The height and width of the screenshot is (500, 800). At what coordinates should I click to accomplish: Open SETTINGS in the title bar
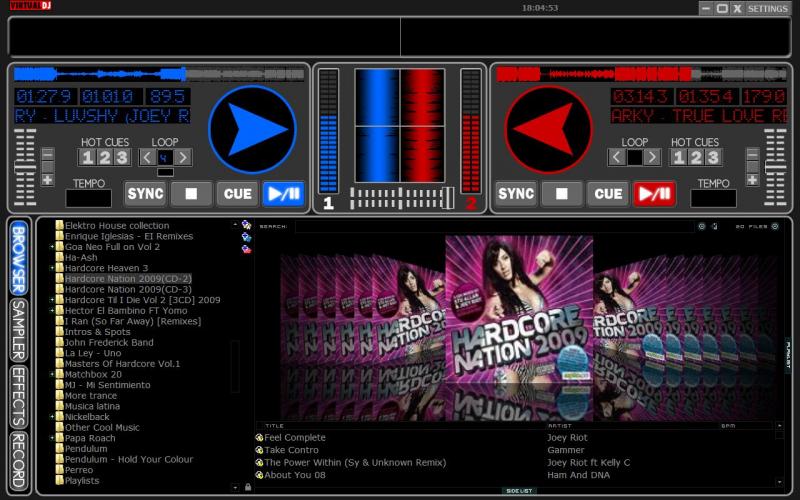click(x=767, y=9)
